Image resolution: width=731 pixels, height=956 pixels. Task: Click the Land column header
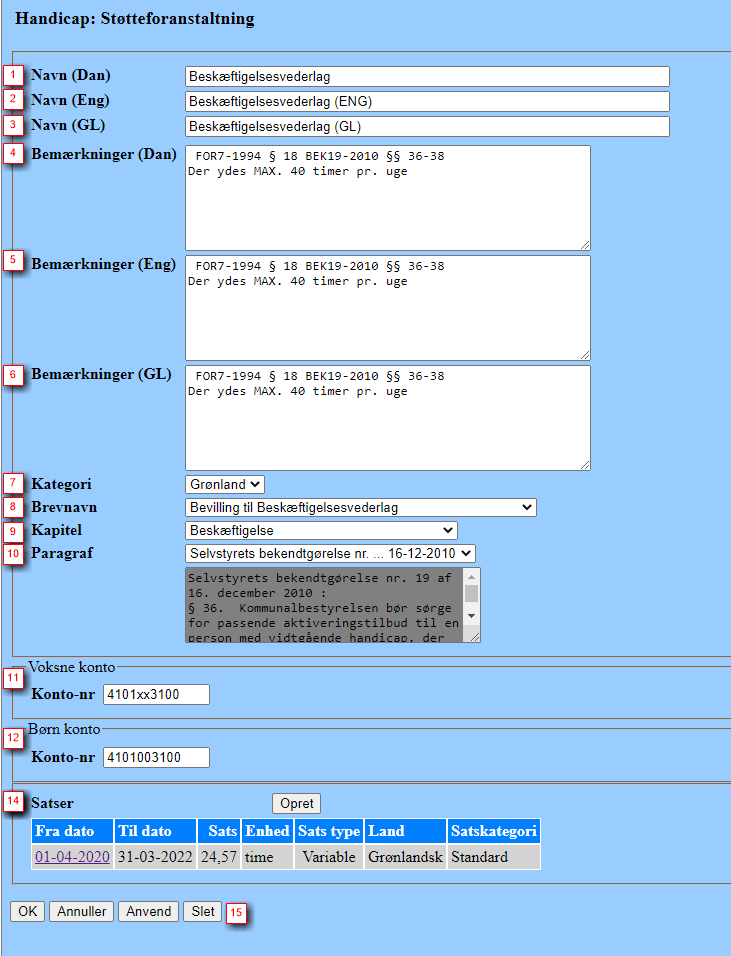(x=405, y=832)
